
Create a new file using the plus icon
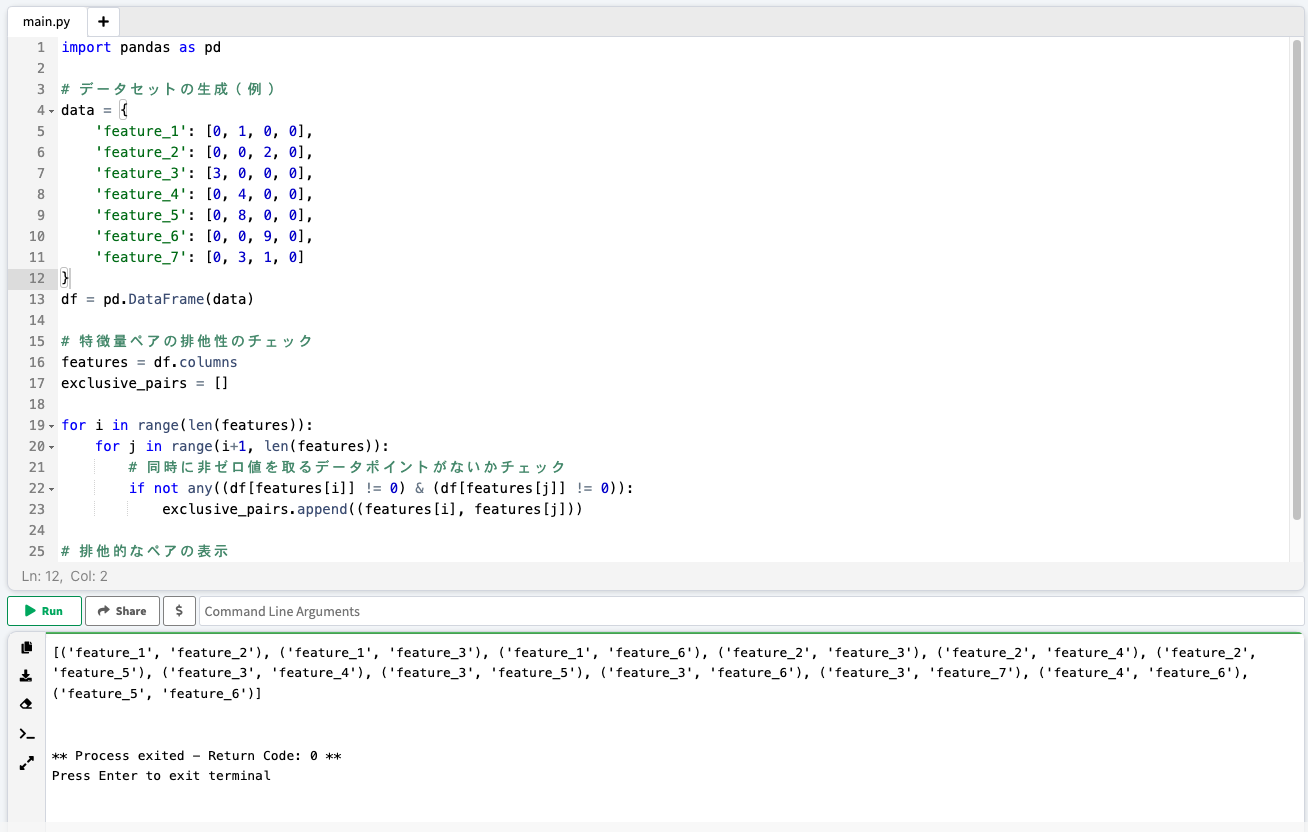(x=103, y=21)
